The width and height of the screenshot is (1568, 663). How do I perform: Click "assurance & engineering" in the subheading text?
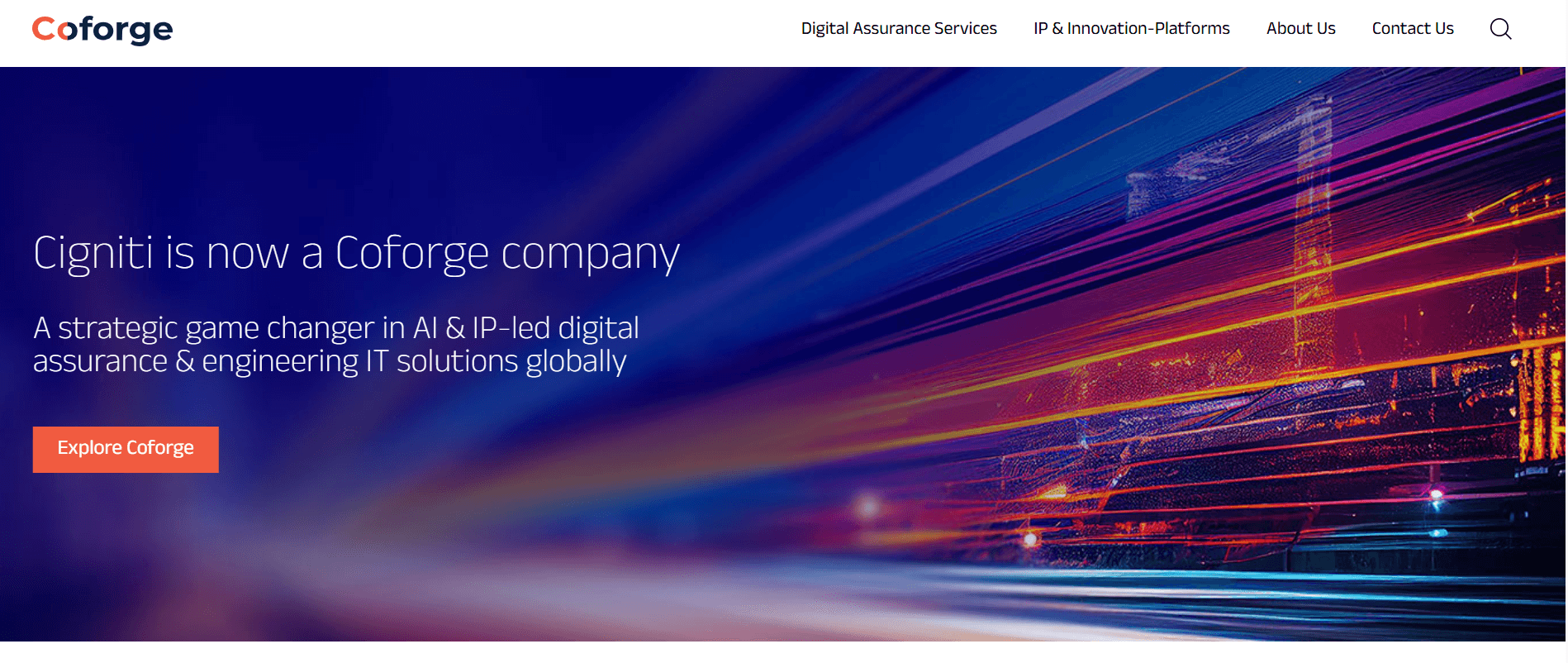tap(195, 362)
